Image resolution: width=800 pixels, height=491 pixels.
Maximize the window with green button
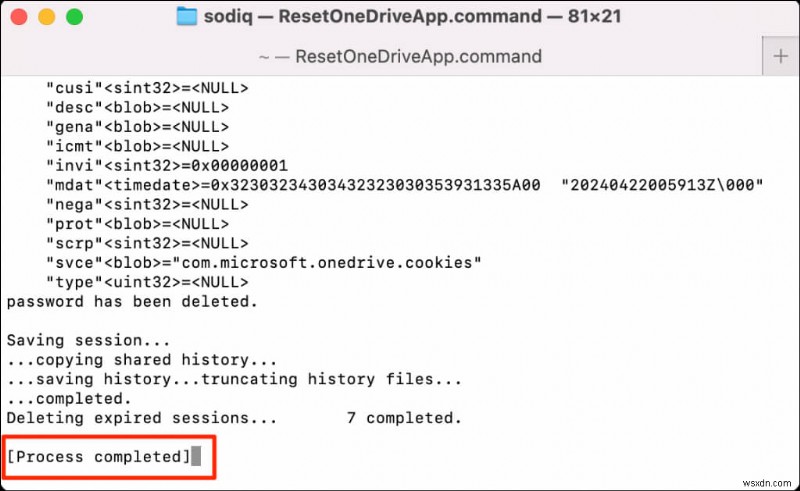(x=74, y=17)
